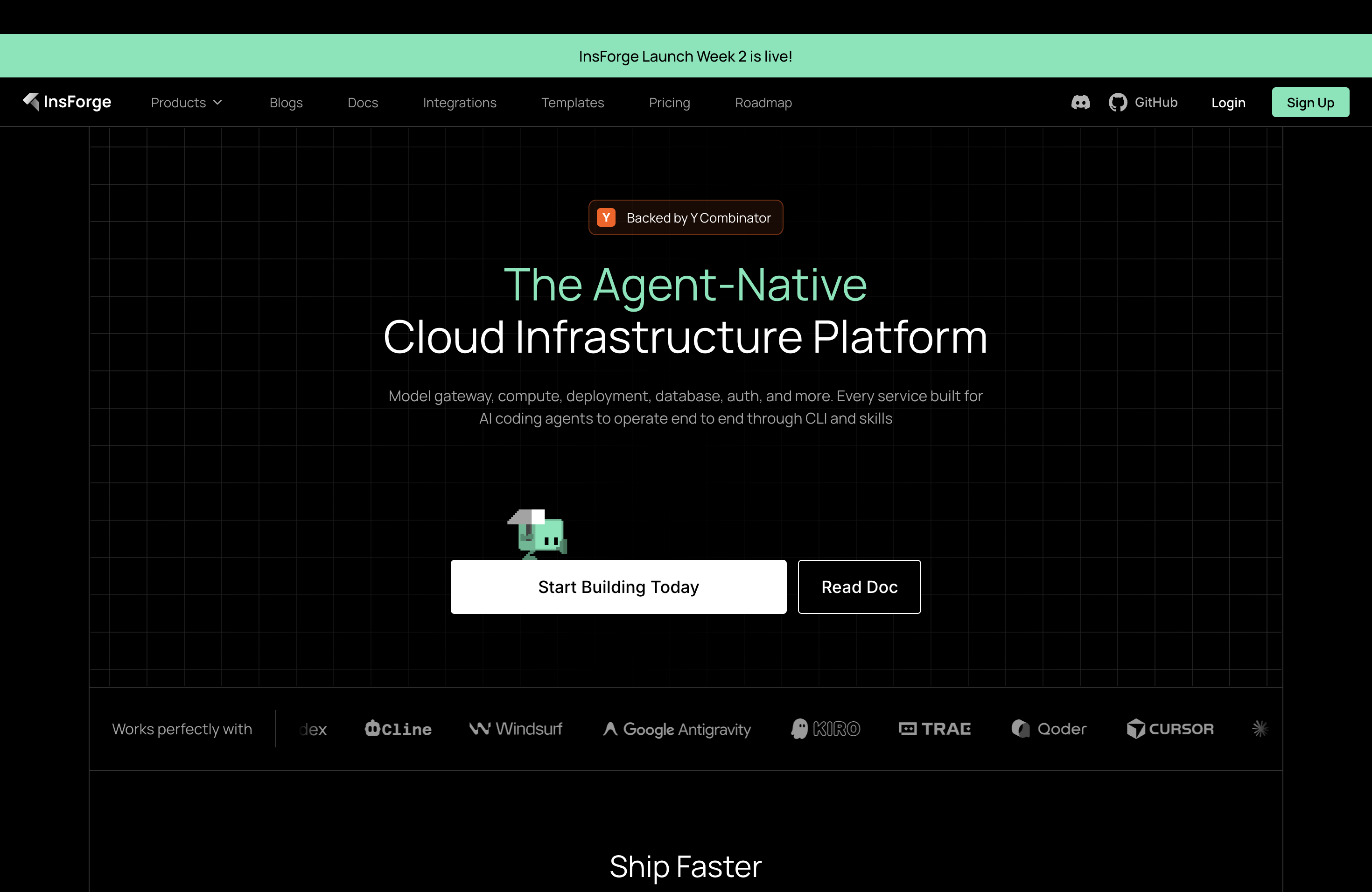Go to the Integrations page
Viewport: 1372px width, 892px height.
(460, 103)
